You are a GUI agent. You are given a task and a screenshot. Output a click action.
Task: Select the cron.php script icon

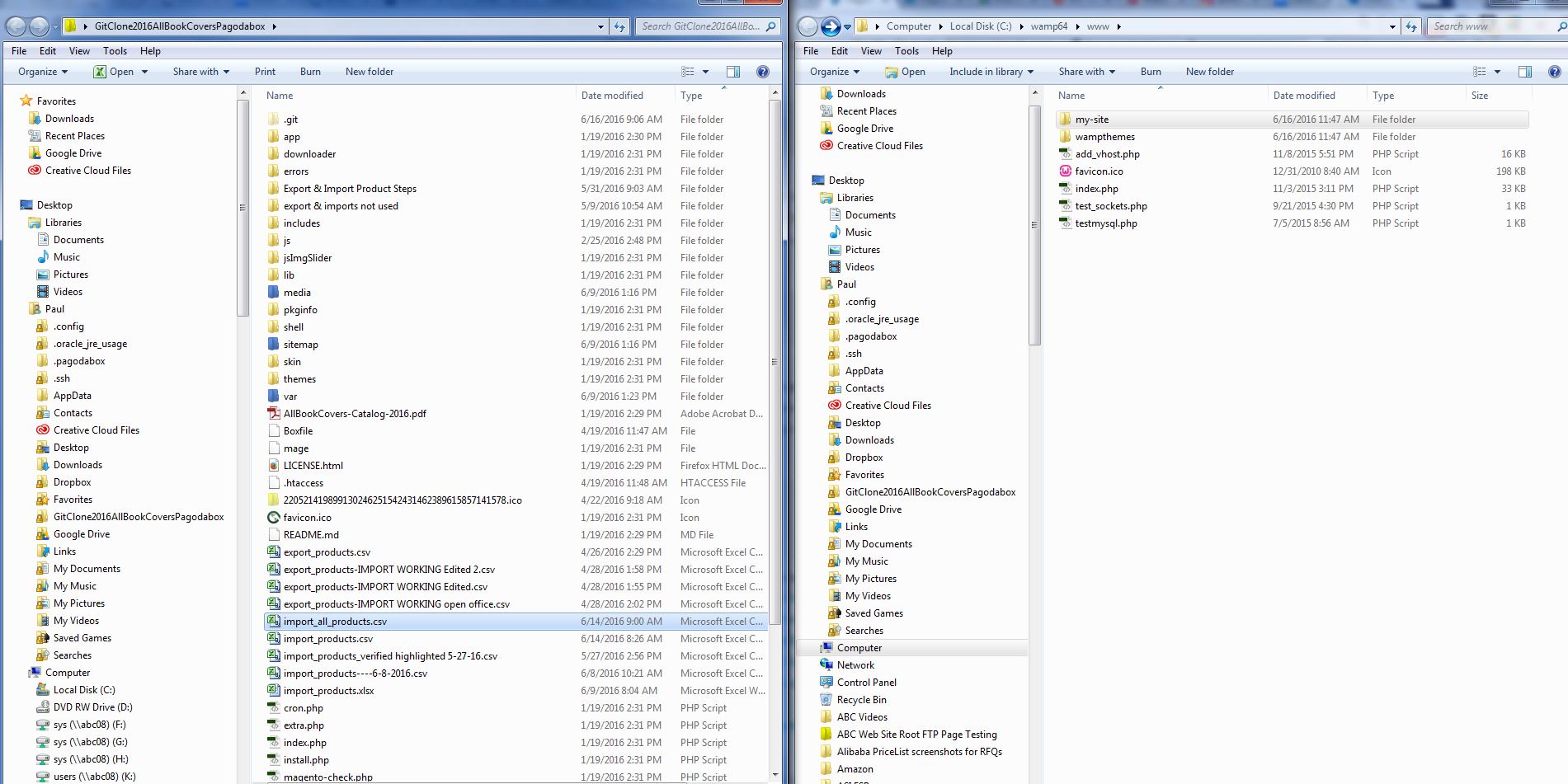coord(274,708)
